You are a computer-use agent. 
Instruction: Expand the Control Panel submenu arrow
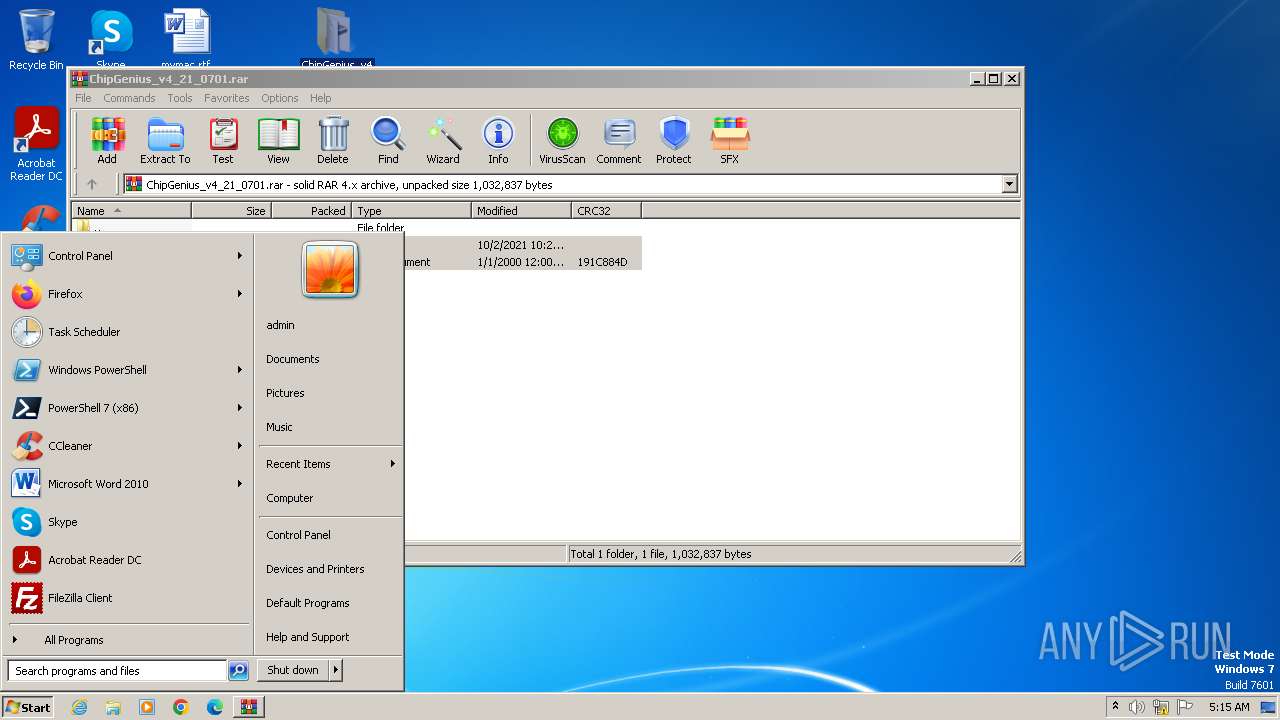click(x=240, y=256)
